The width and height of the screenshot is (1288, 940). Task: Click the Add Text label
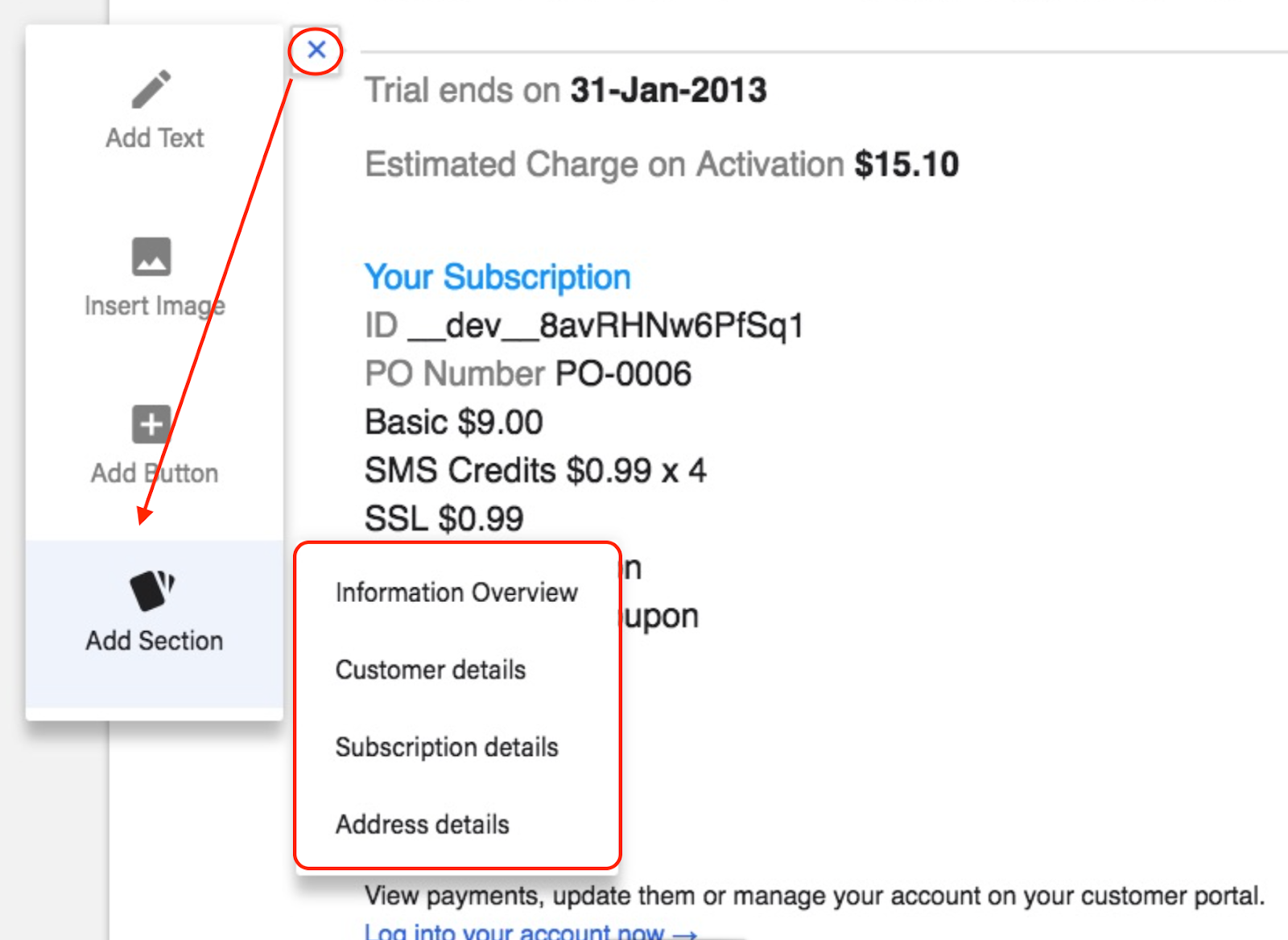click(155, 138)
